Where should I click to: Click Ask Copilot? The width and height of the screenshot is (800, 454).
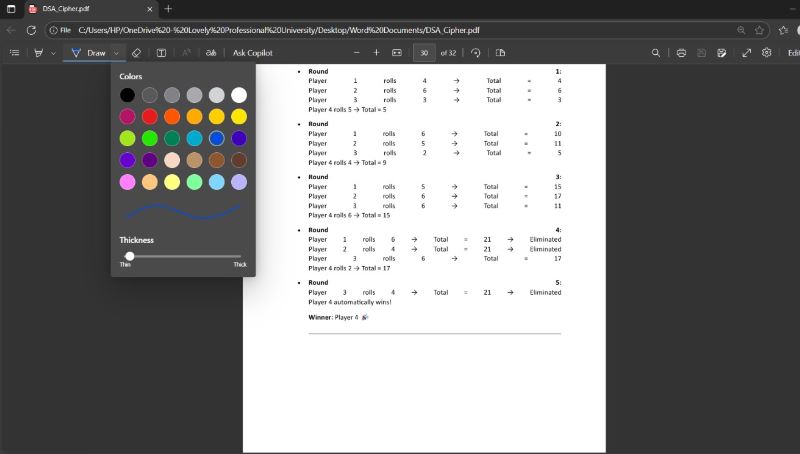pyautogui.click(x=253, y=53)
